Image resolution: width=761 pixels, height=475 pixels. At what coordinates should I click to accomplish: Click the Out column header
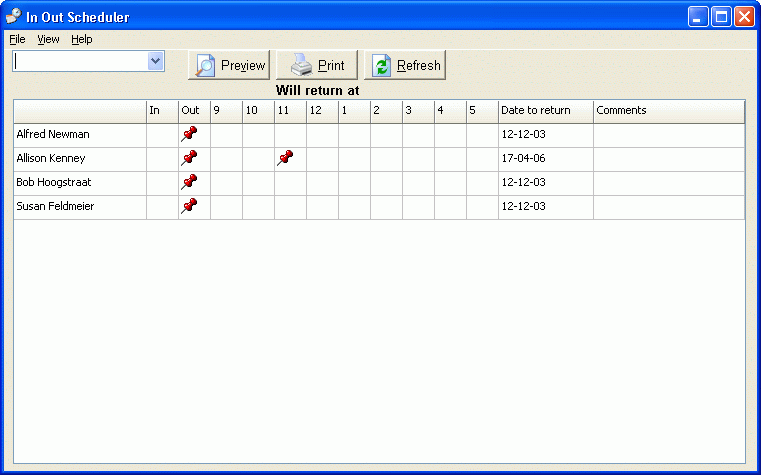[x=195, y=111]
